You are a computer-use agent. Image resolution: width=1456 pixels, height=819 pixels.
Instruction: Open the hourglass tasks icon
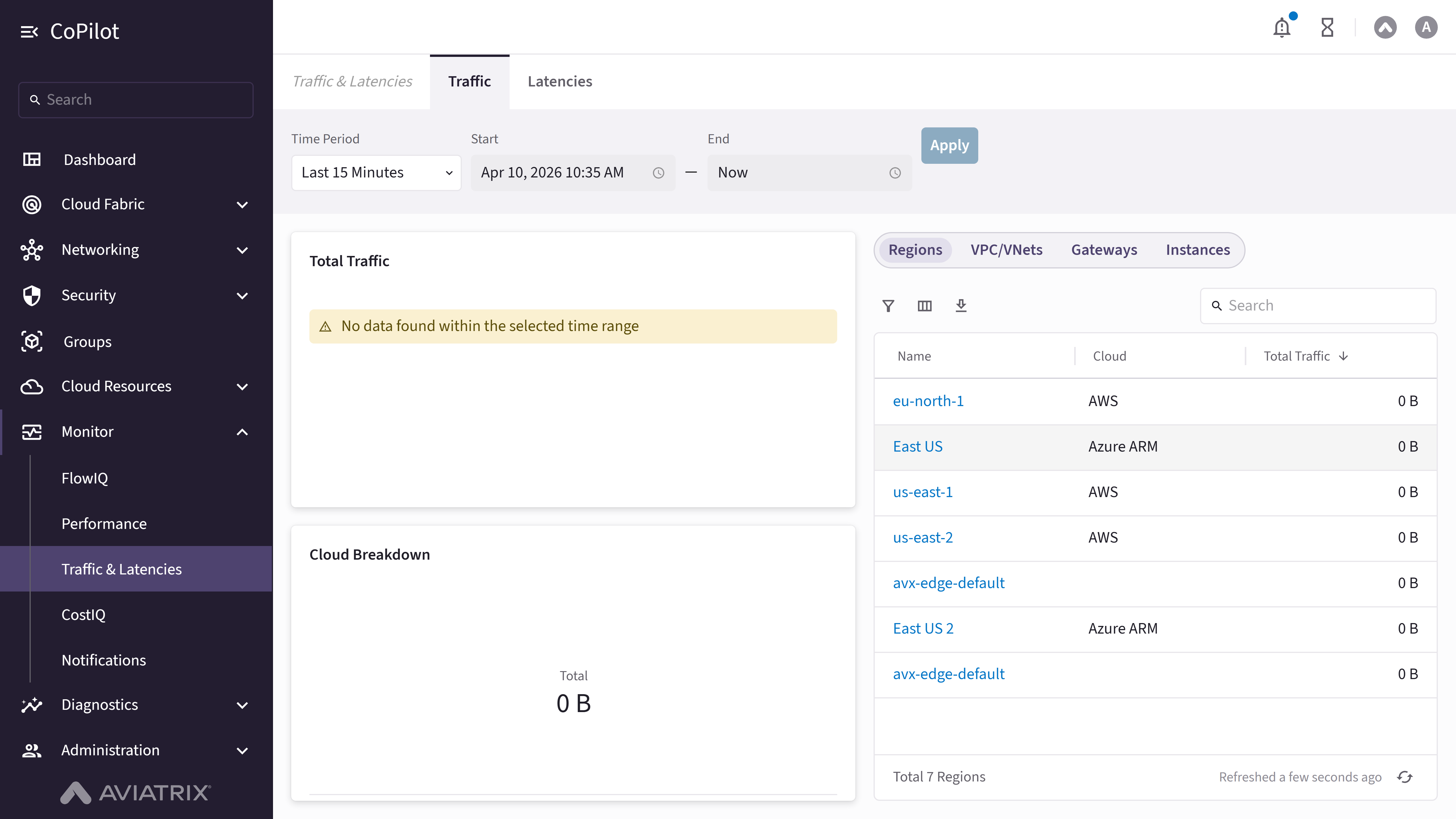(1327, 27)
